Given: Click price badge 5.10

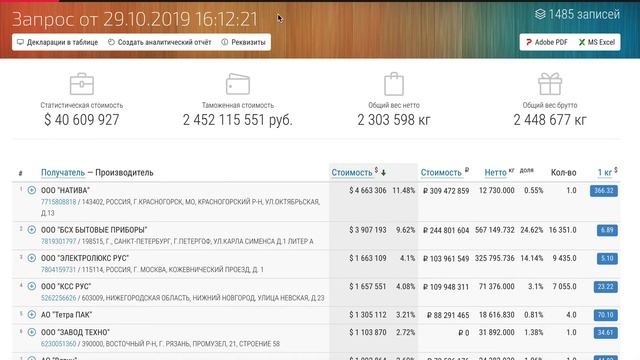Looking at the screenshot, I should 607,258.
